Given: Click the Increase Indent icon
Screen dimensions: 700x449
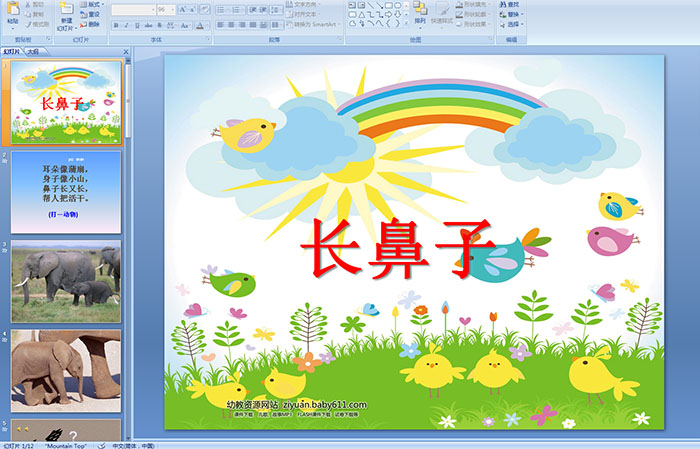Looking at the screenshot, I should 263,10.
